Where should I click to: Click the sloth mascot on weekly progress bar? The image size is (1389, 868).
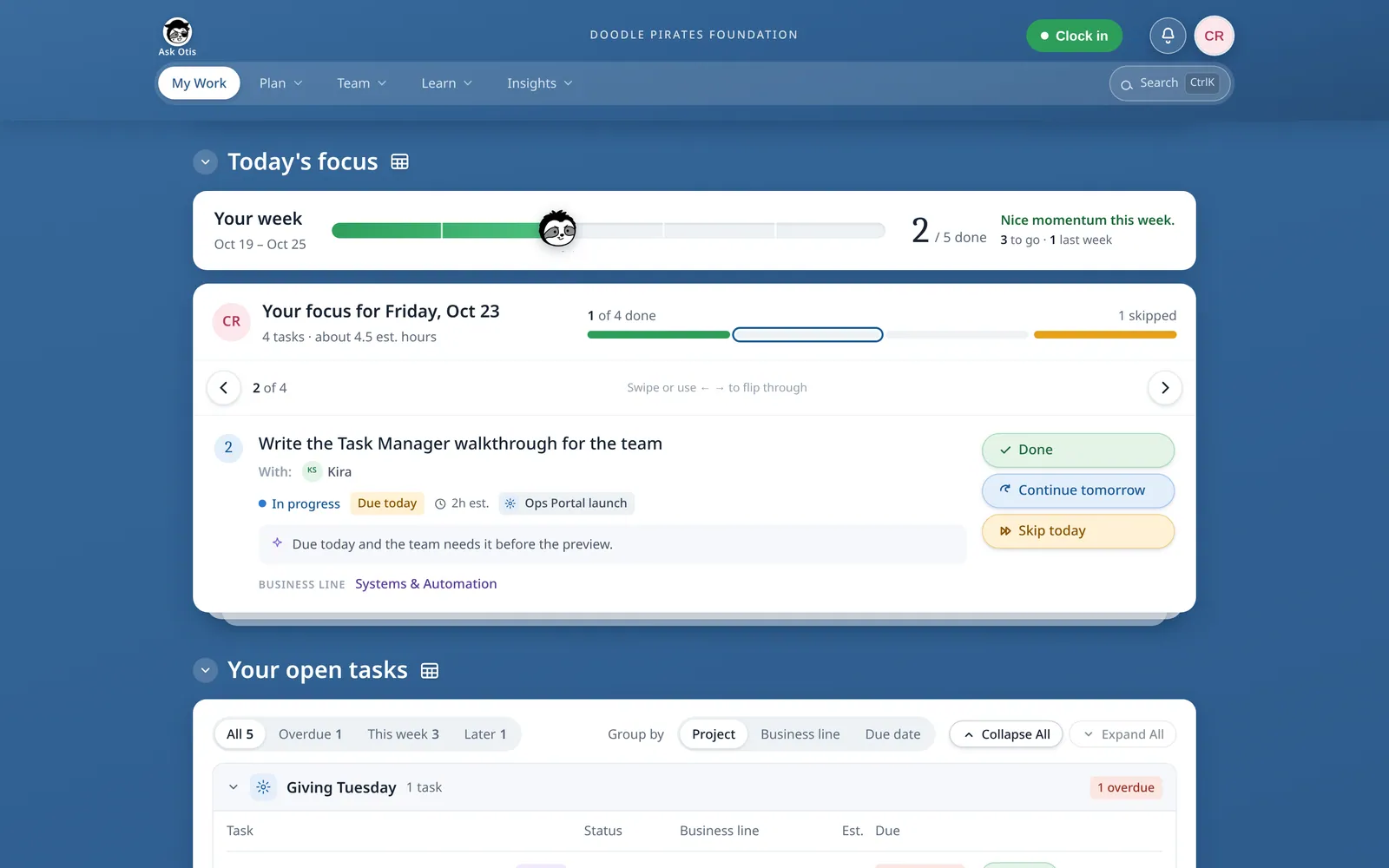[557, 229]
